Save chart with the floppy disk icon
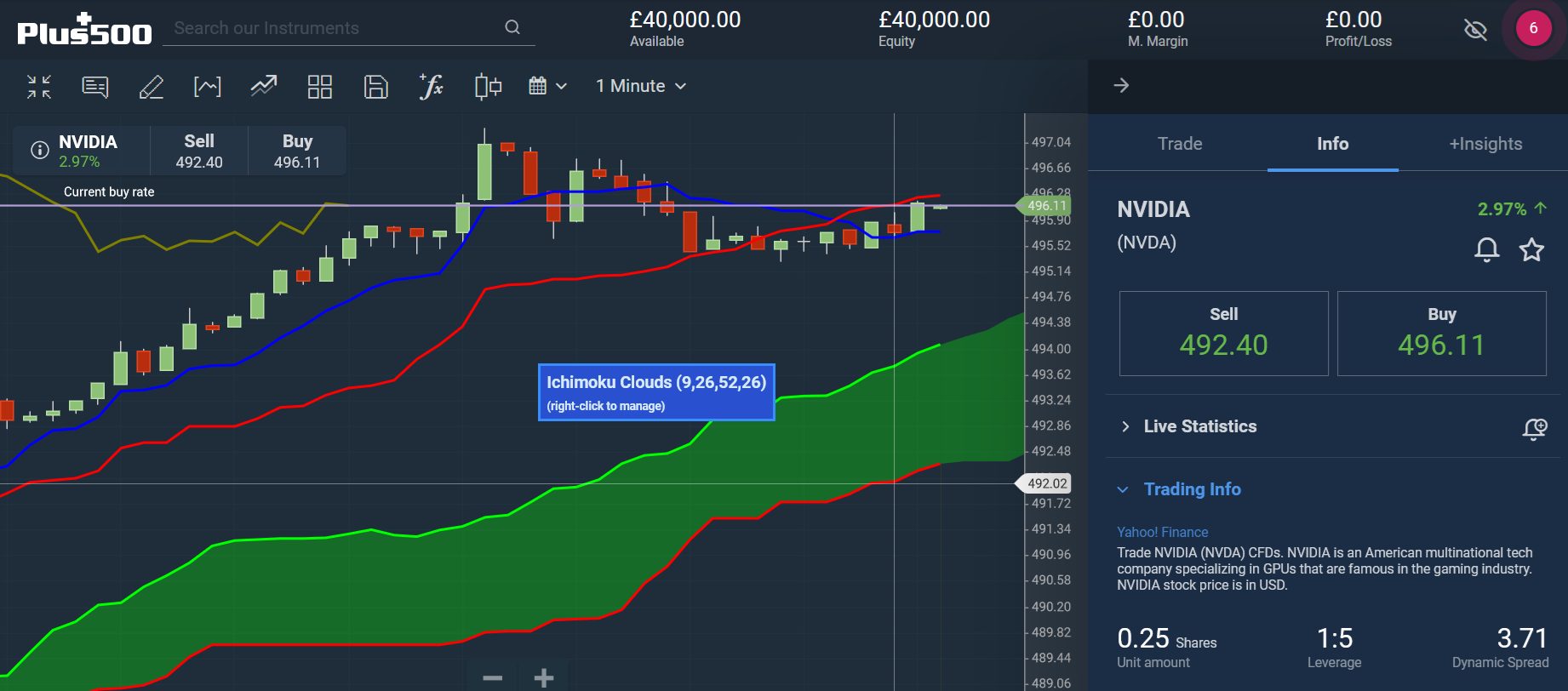This screenshot has height=691, width=1568. [375, 86]
